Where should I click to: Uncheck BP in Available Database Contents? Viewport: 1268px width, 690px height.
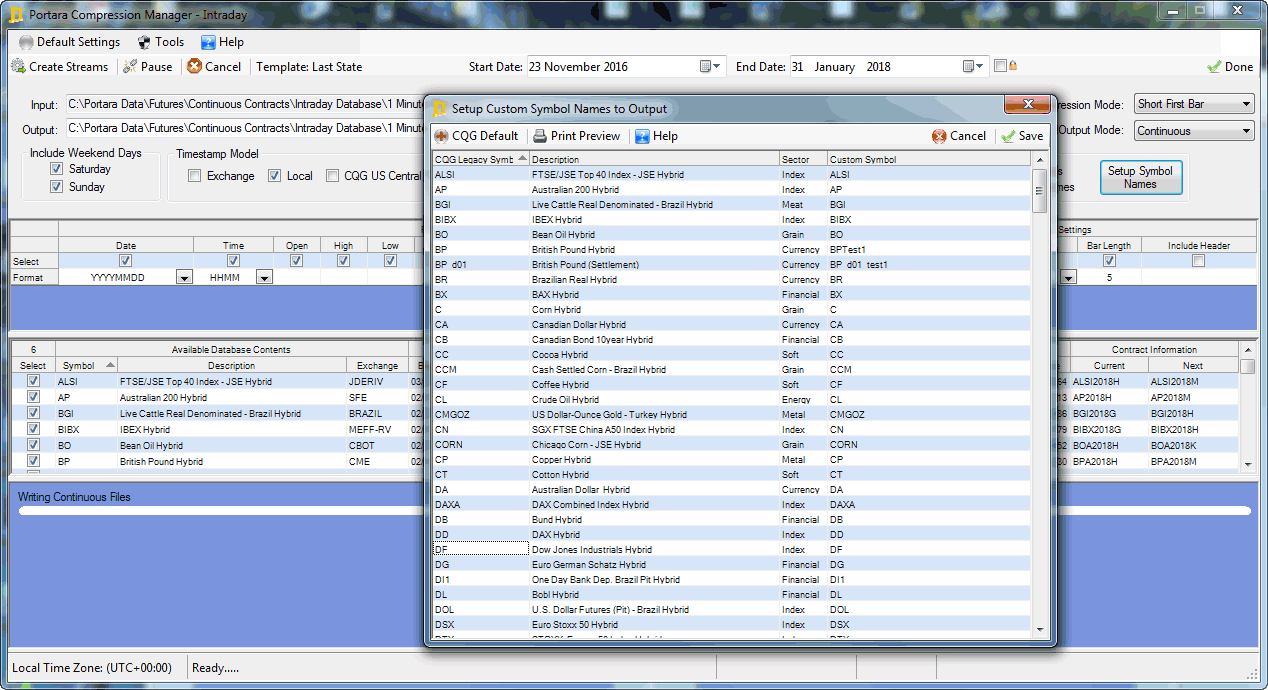tap(33, 461)
